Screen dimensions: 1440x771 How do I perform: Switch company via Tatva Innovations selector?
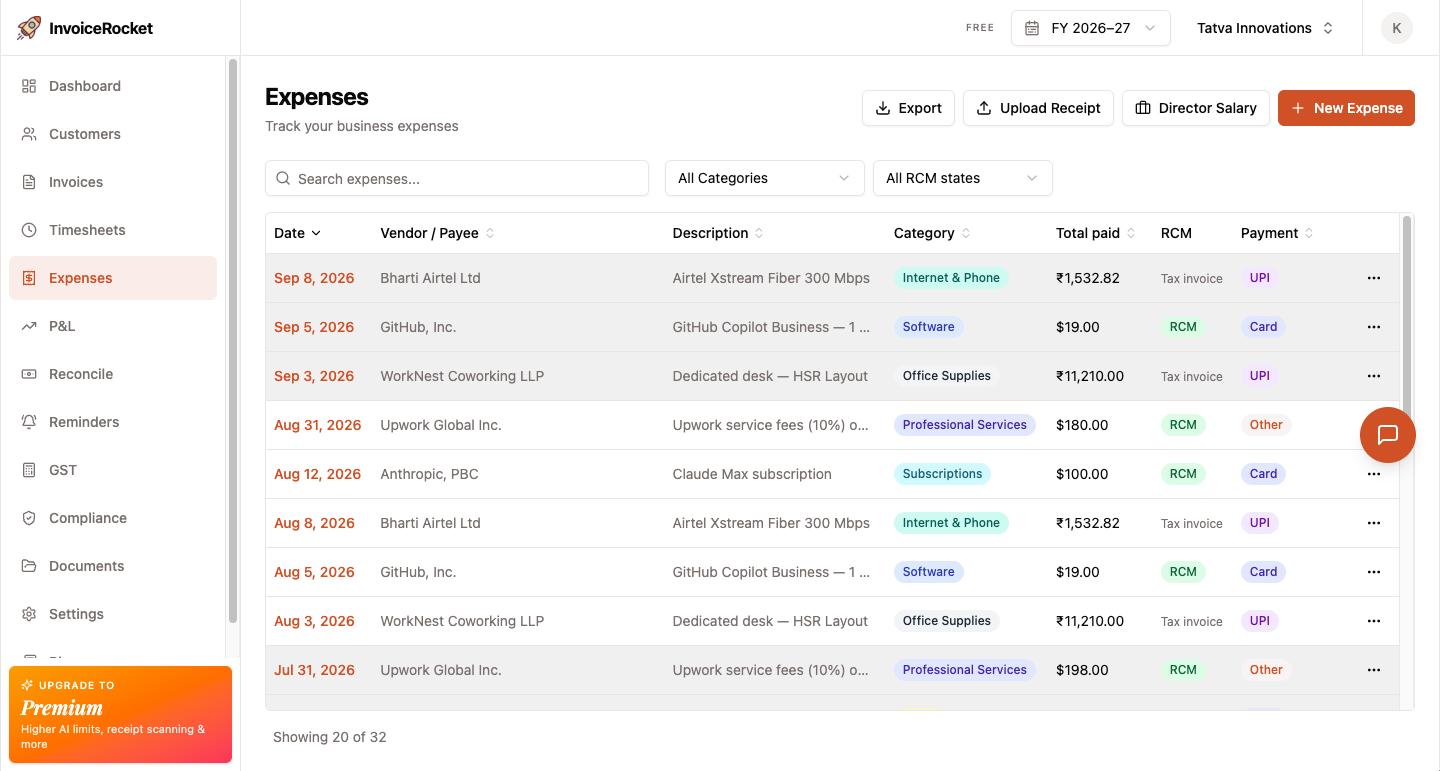(x=1265, y=28)
